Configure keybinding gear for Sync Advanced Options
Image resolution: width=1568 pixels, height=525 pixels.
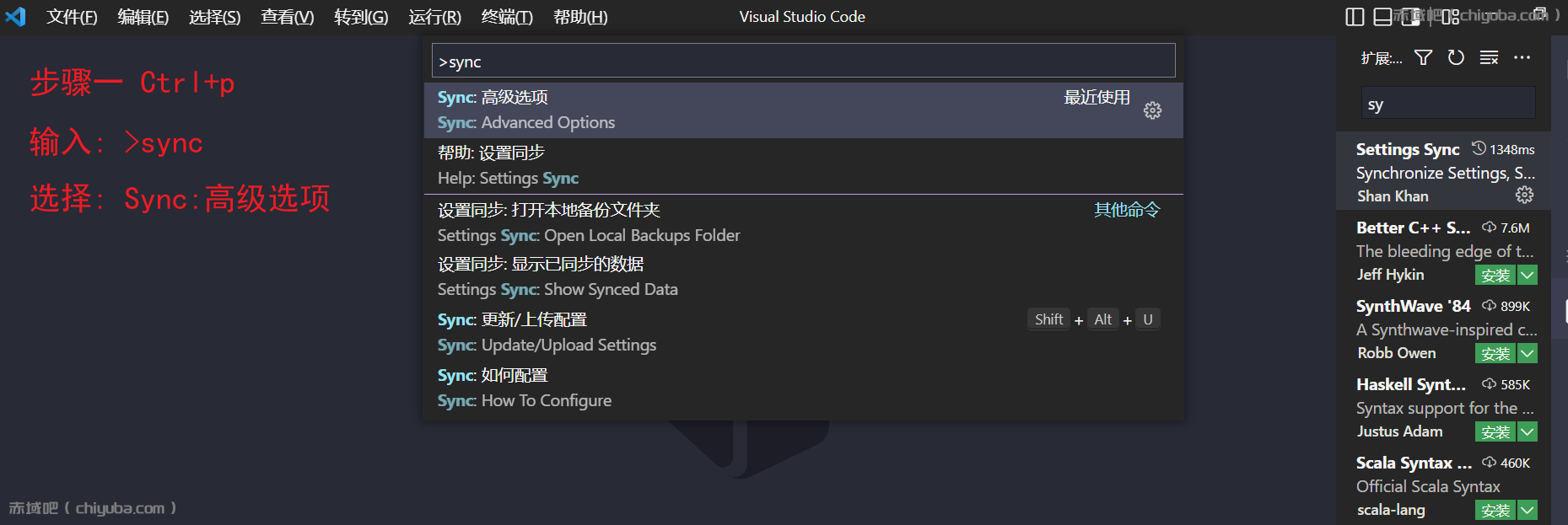click(x=1152, y=110)
